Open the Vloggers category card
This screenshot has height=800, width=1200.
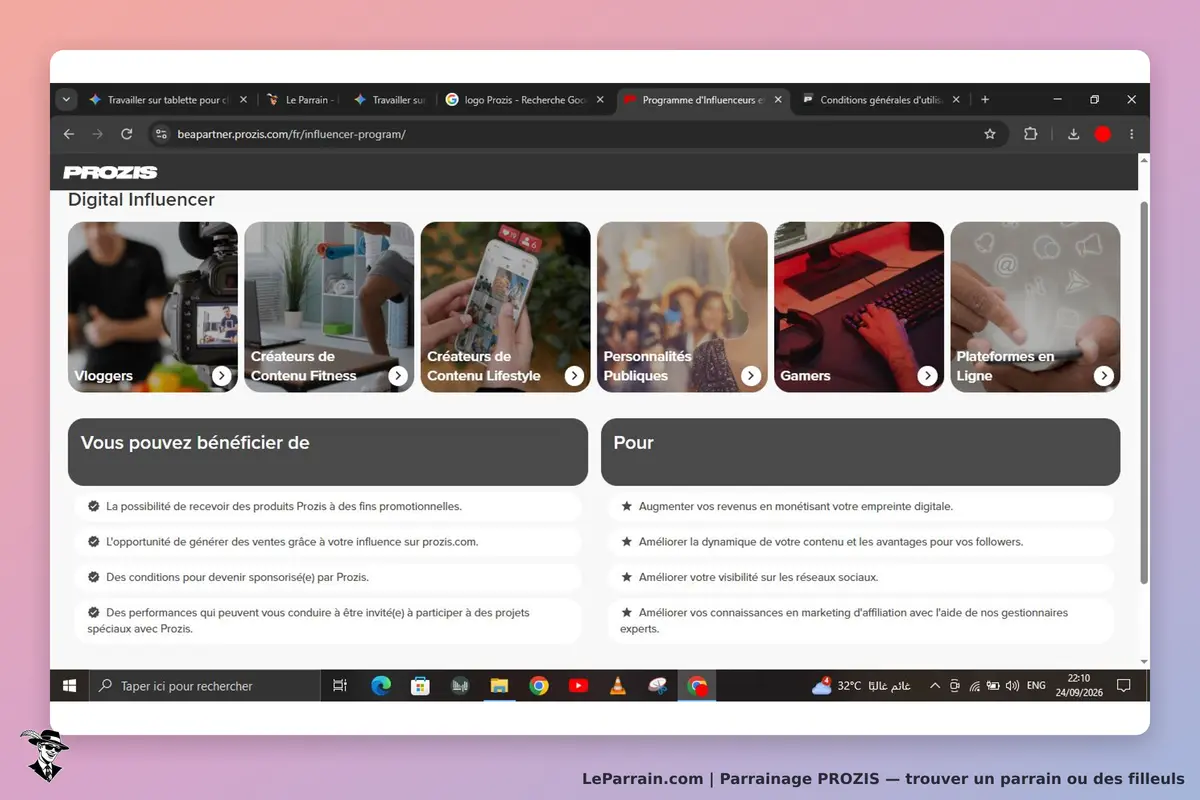pos(153,307)
